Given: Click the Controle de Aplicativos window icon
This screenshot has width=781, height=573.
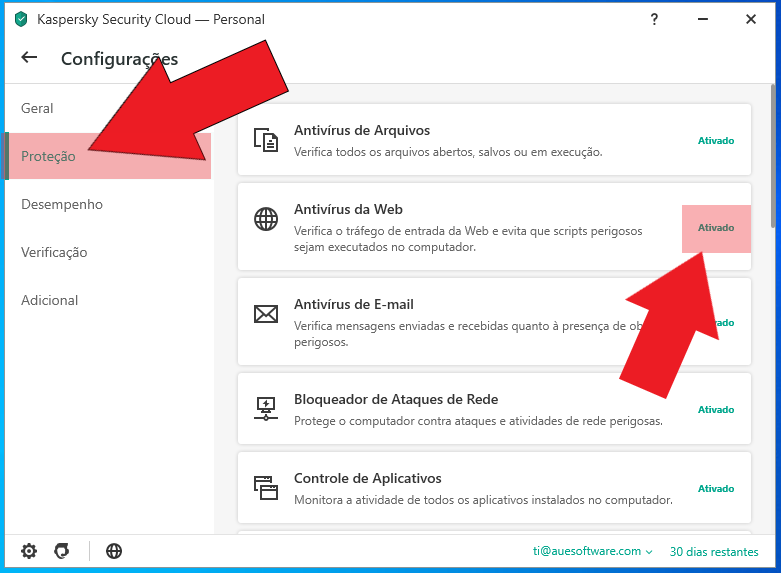Looking at the screenshot, I should [x=265, y=488].
